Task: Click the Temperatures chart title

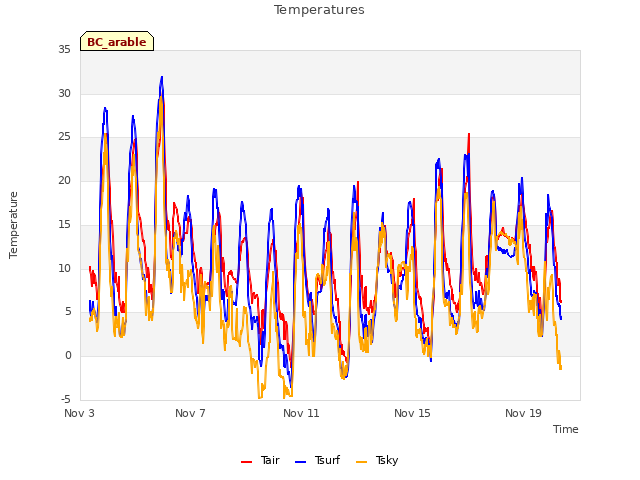Action: (319, 10)
